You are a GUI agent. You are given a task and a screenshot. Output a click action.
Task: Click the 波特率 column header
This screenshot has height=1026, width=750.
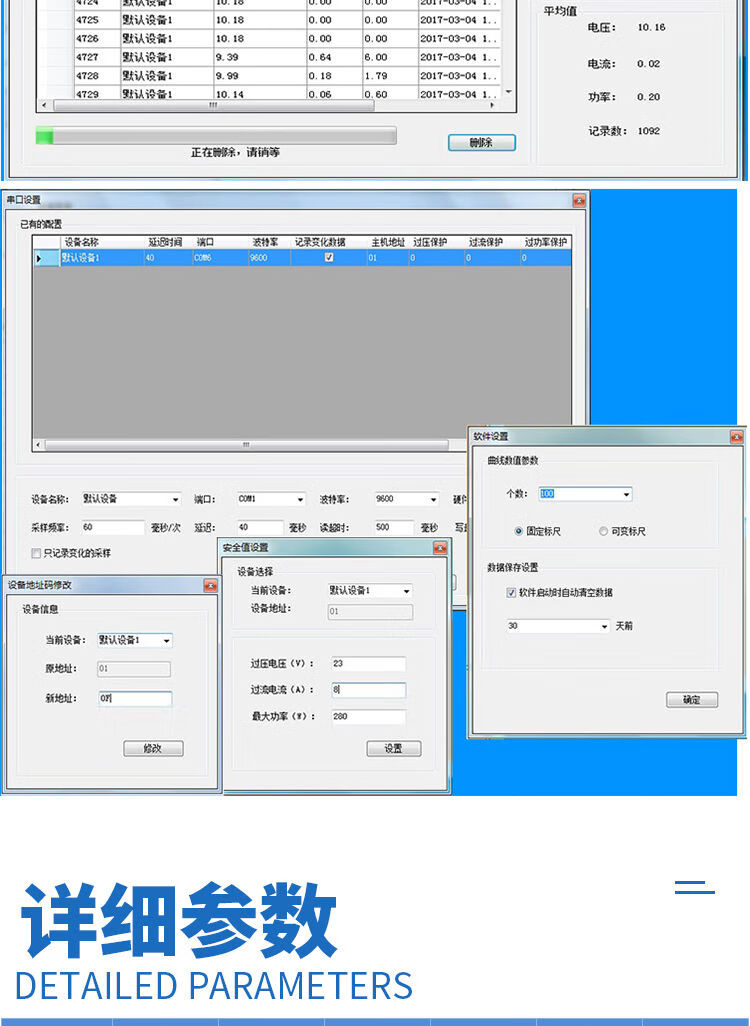(x=266, y=242)
